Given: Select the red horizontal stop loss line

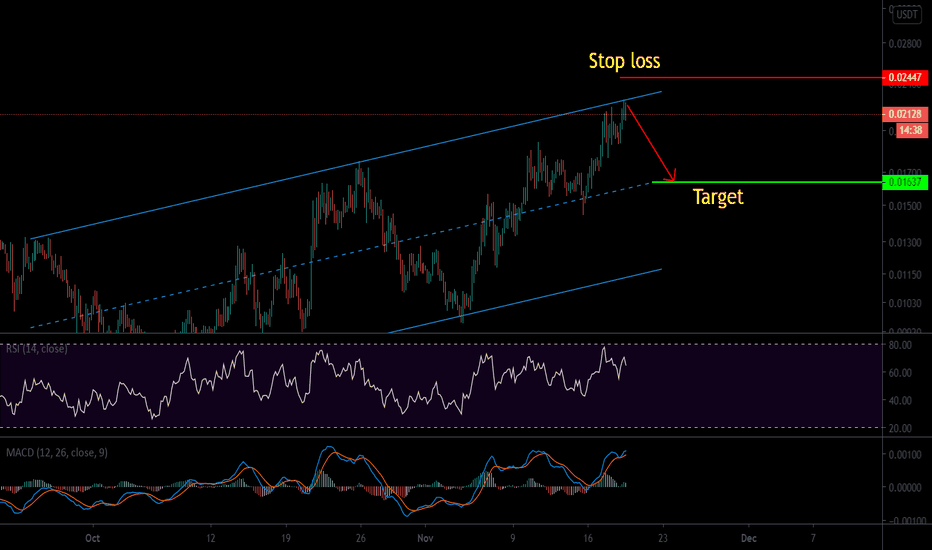Looking at the screenshot, I should coord(751,77).
